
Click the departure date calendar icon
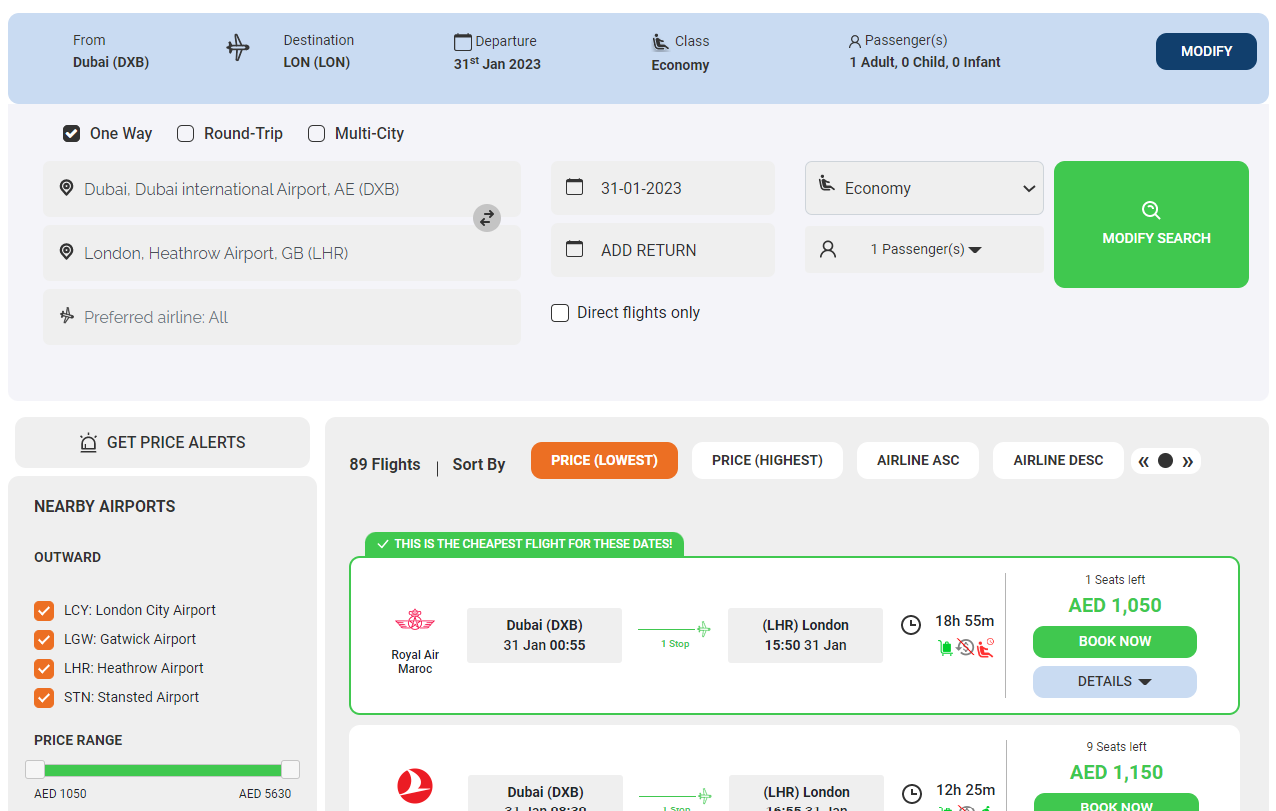[575, 188]
